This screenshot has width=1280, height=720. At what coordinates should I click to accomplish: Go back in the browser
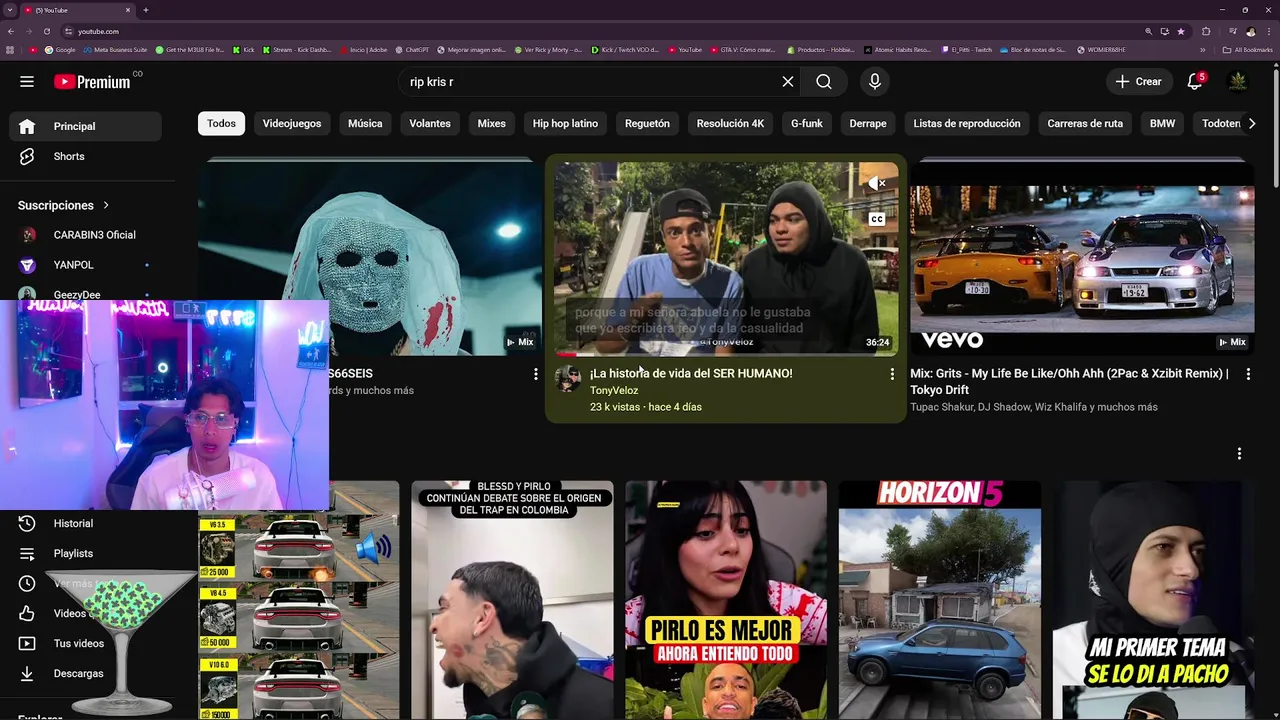coord(10,31)
